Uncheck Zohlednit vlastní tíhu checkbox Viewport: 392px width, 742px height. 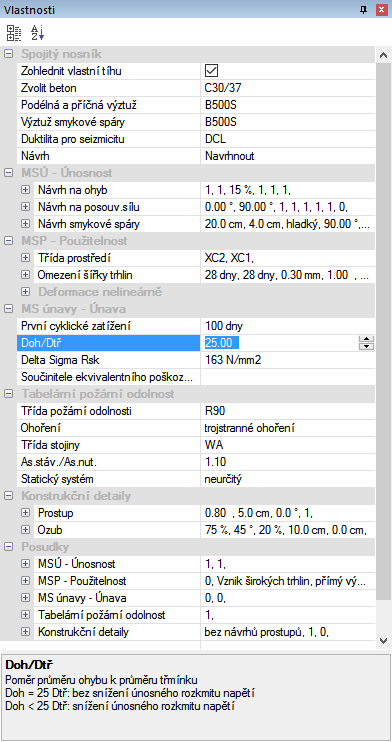click(211, 71)
